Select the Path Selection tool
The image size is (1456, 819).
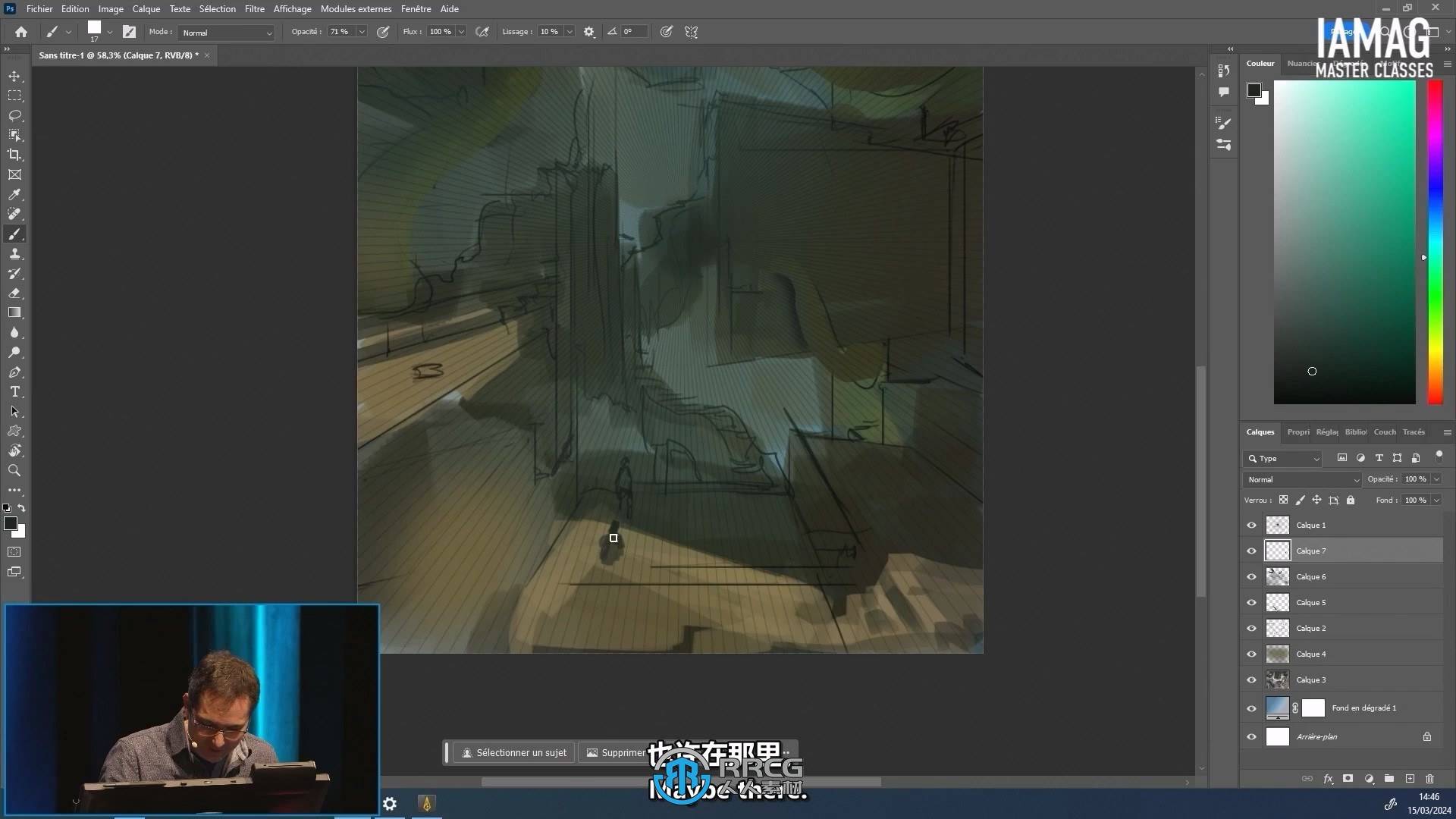(x=14, y=412)
